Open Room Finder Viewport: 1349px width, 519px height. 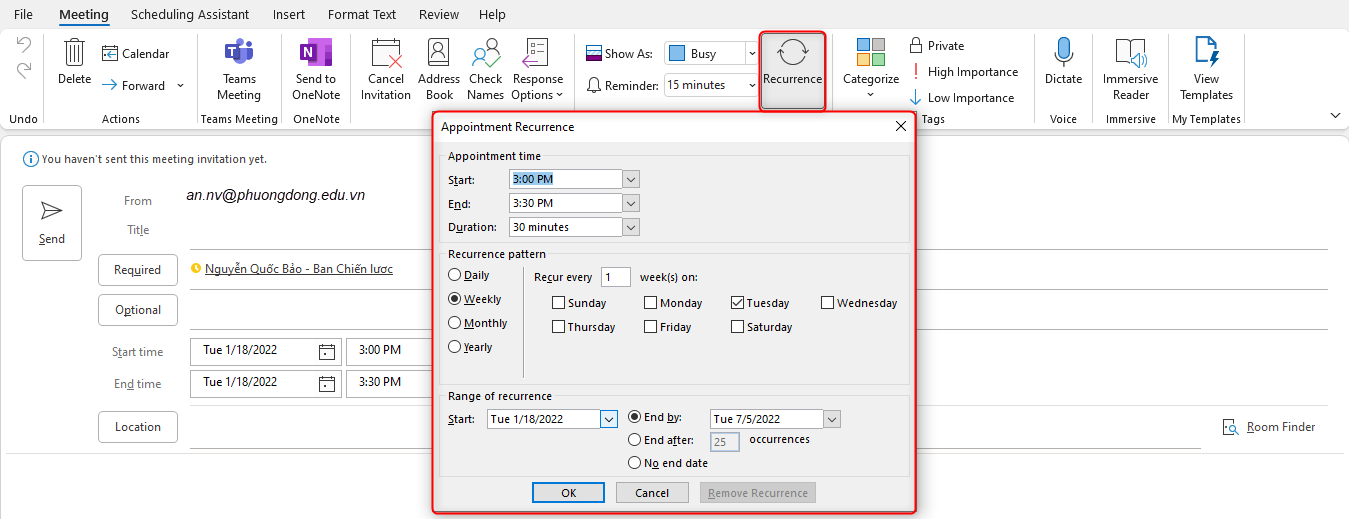point(1269,427)
